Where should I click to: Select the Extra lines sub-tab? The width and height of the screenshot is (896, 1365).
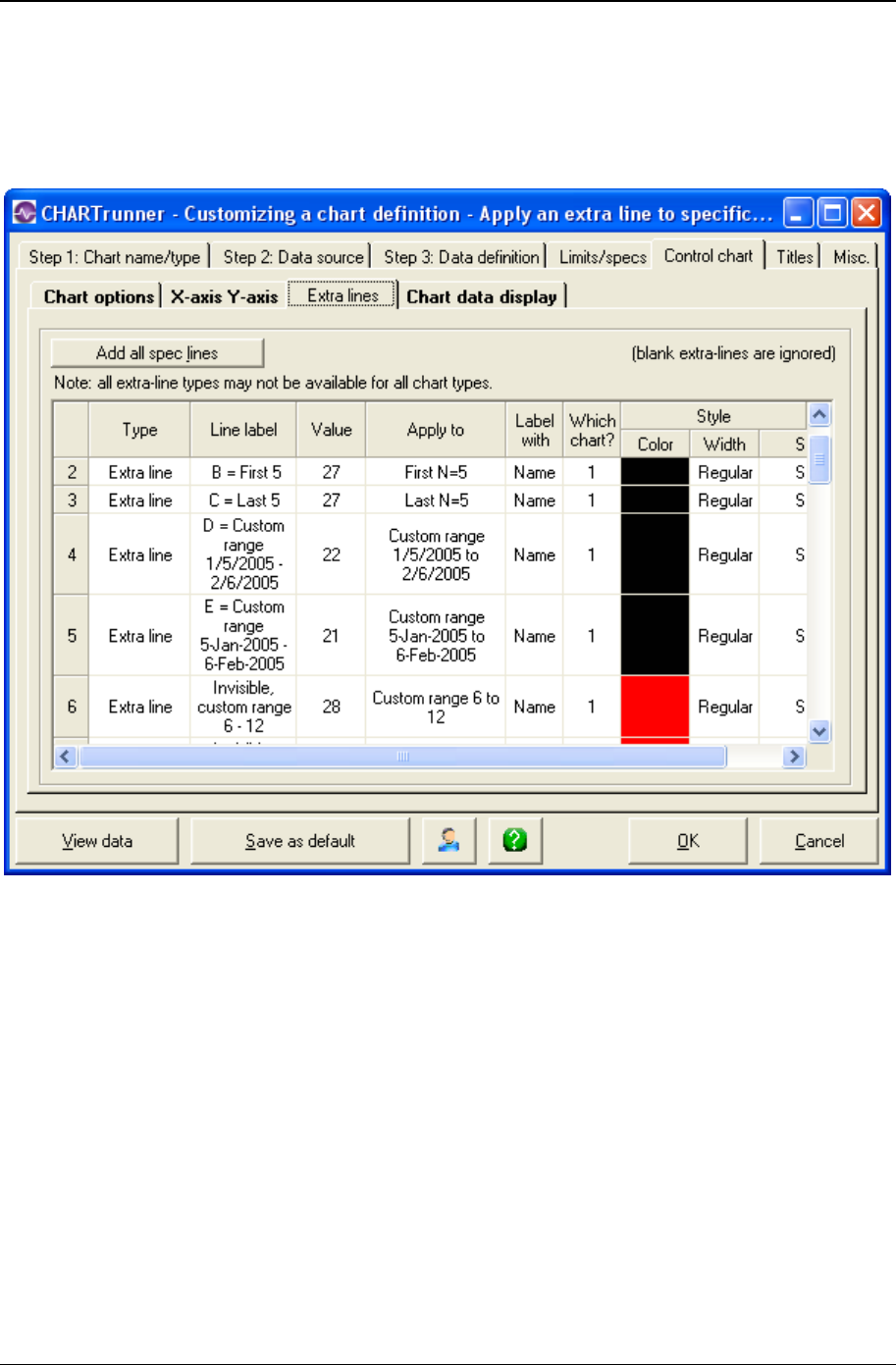[343, 294]
